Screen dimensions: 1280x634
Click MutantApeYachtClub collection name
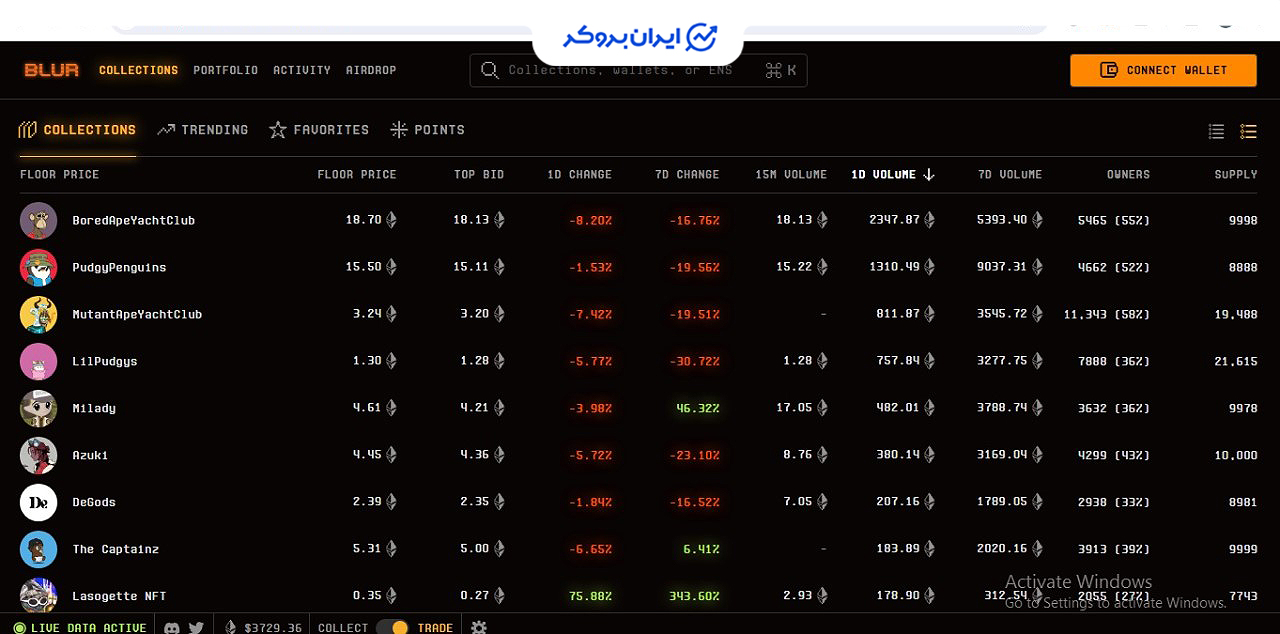pyautogui.click(x=137, y=314)
